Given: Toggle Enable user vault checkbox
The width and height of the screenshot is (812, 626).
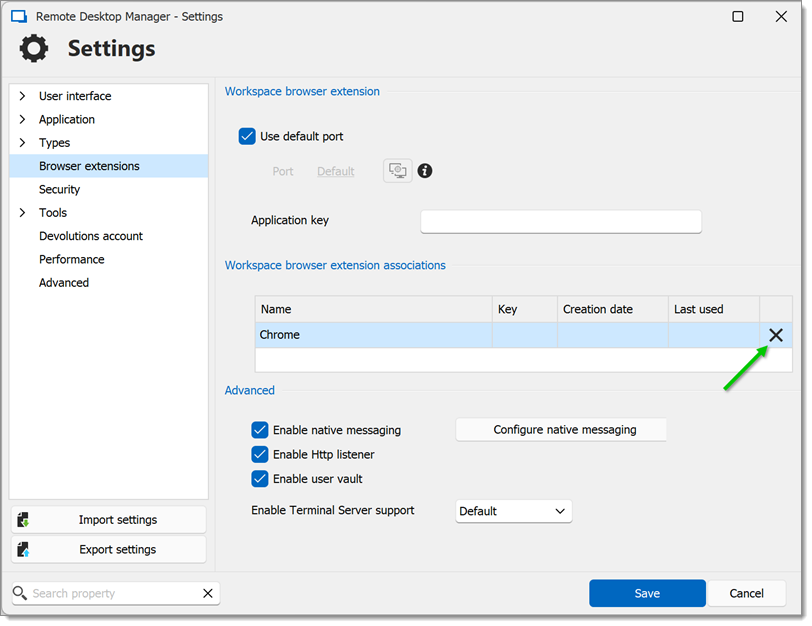Looking at the screenshot, I should click(260, 479).
